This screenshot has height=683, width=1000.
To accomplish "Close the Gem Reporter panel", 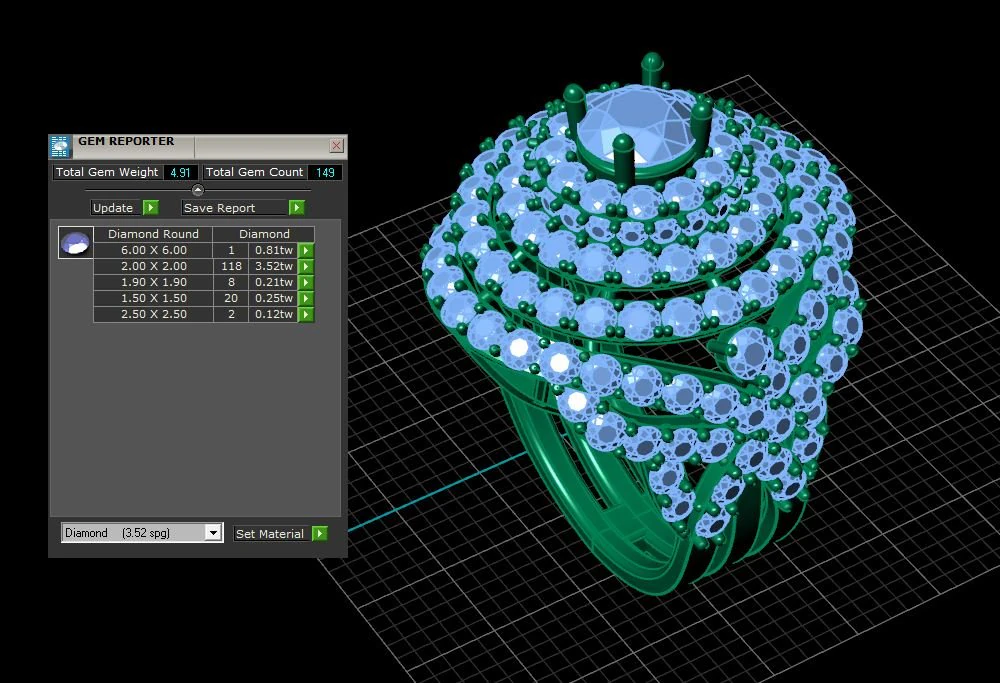I will click(336, 146).
